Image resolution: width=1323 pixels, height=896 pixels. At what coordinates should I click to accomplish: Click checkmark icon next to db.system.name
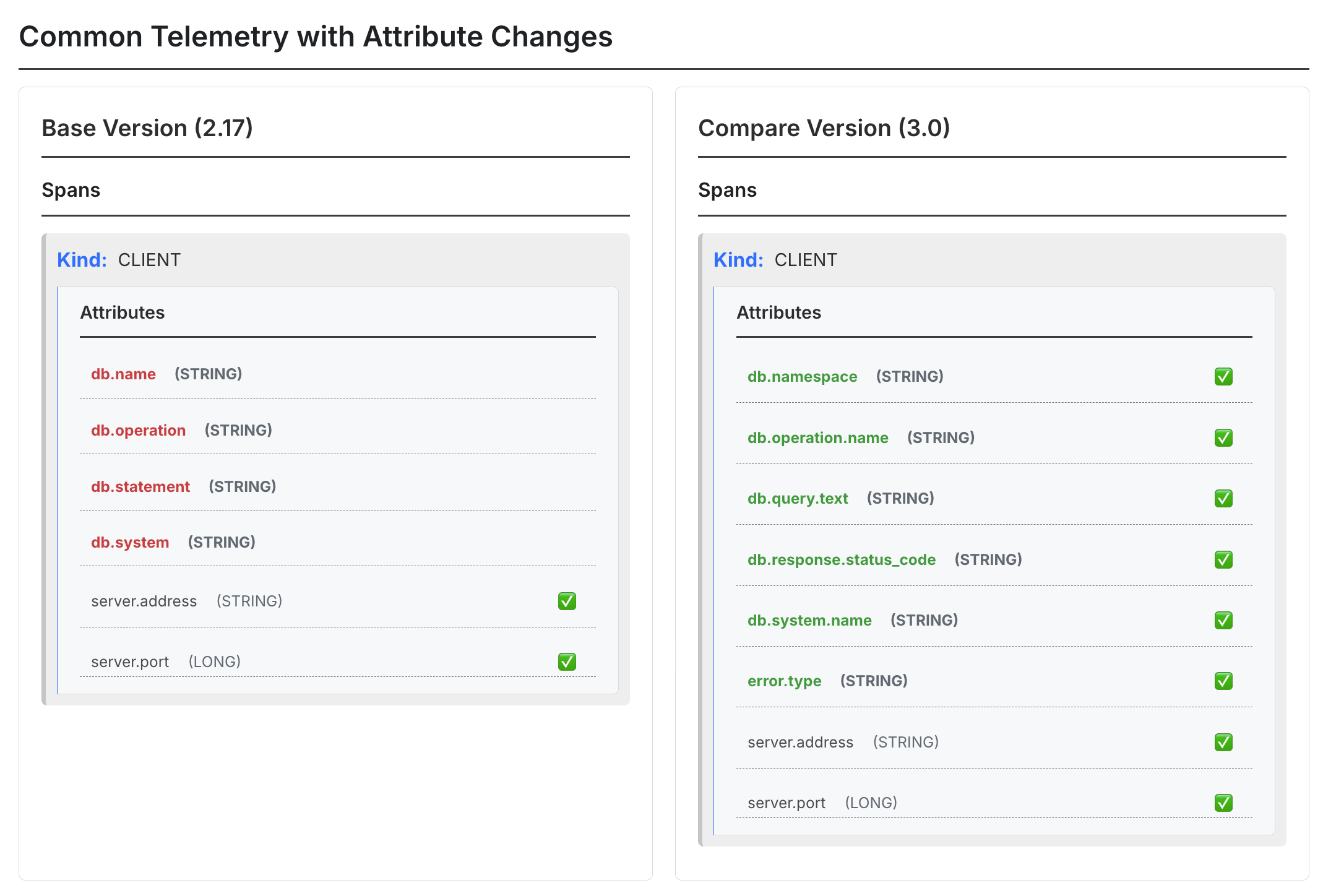coord(1223,620)
